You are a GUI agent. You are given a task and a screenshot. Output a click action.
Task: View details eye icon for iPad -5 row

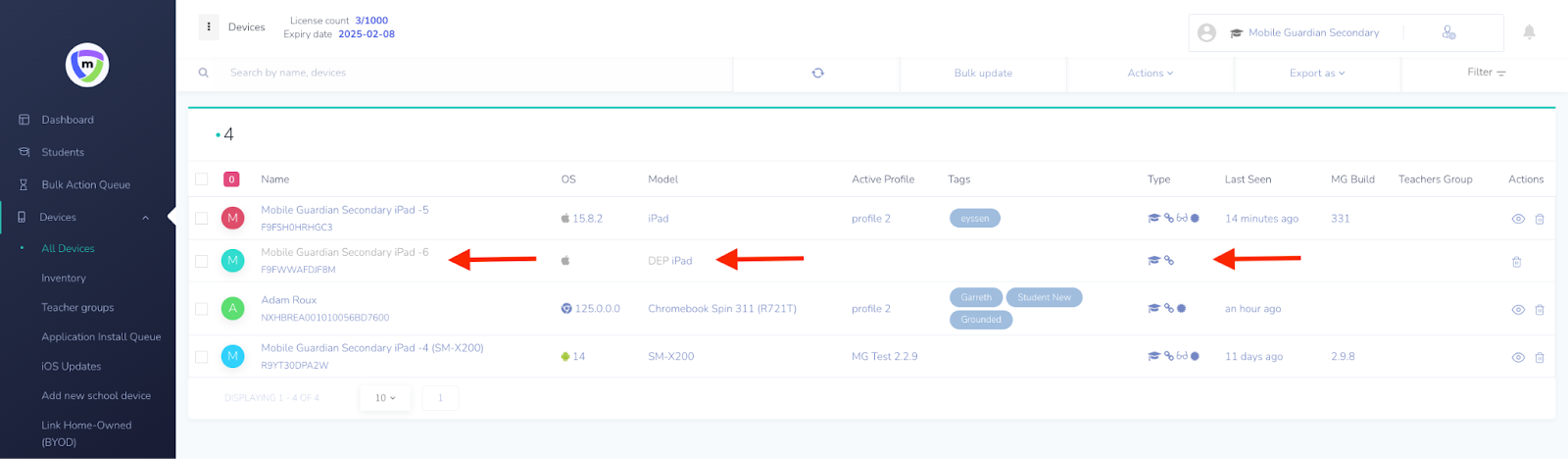(x=1518, y=219)
